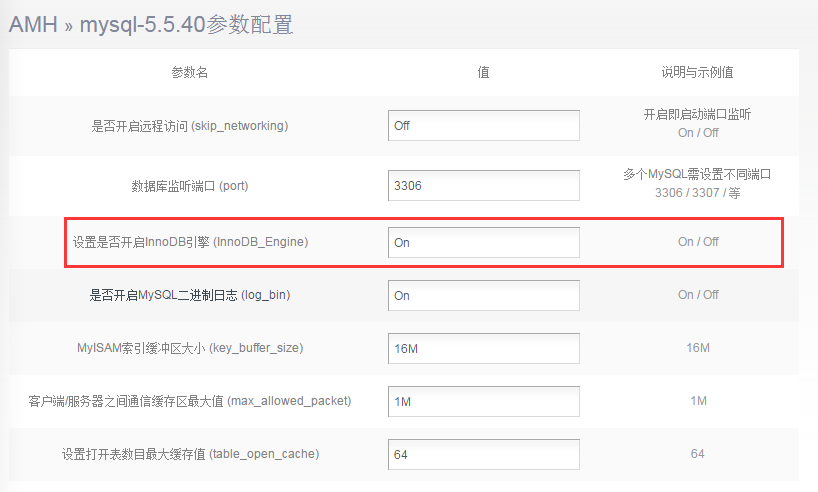Click the 多个MySQL需设置不同端口 description text
This screenshot has height=492, width=818.
pos(697,175)
